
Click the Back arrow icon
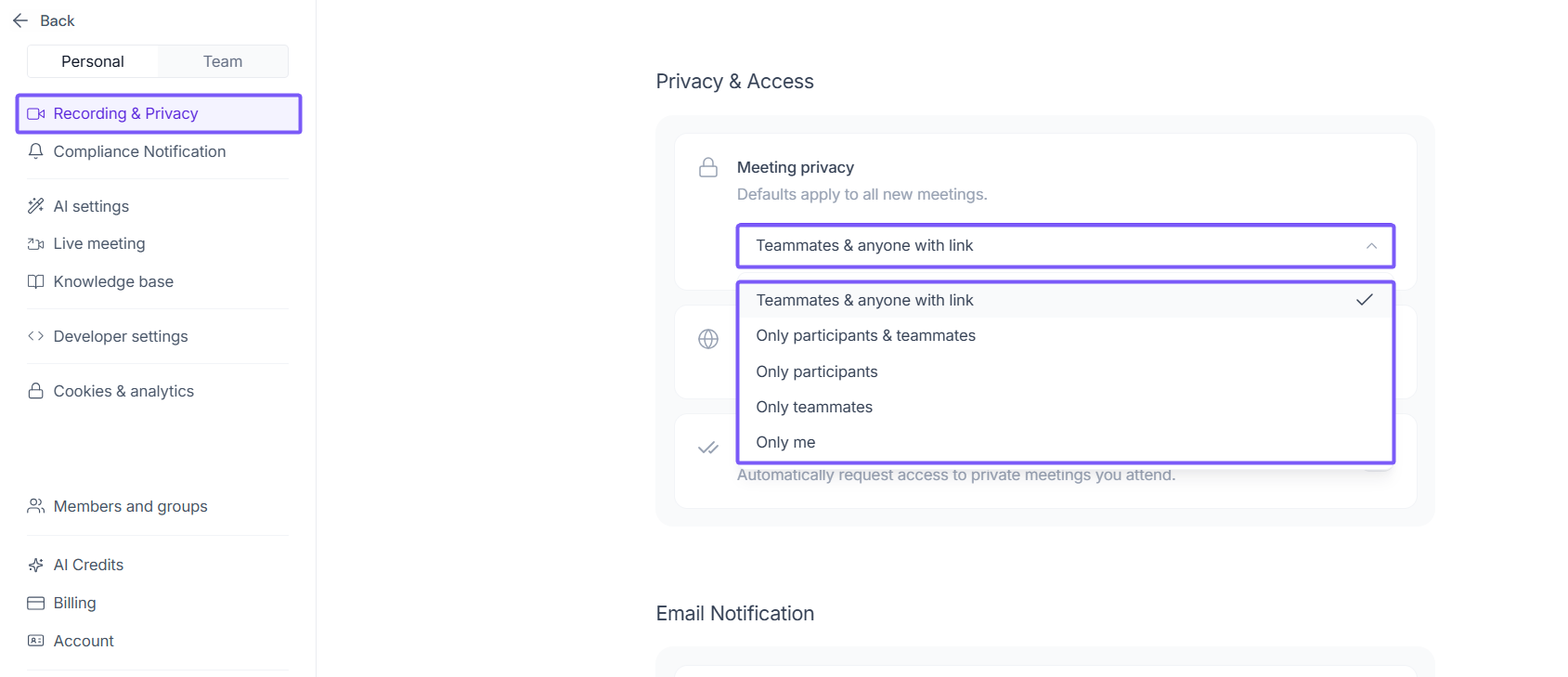point(20,20)
